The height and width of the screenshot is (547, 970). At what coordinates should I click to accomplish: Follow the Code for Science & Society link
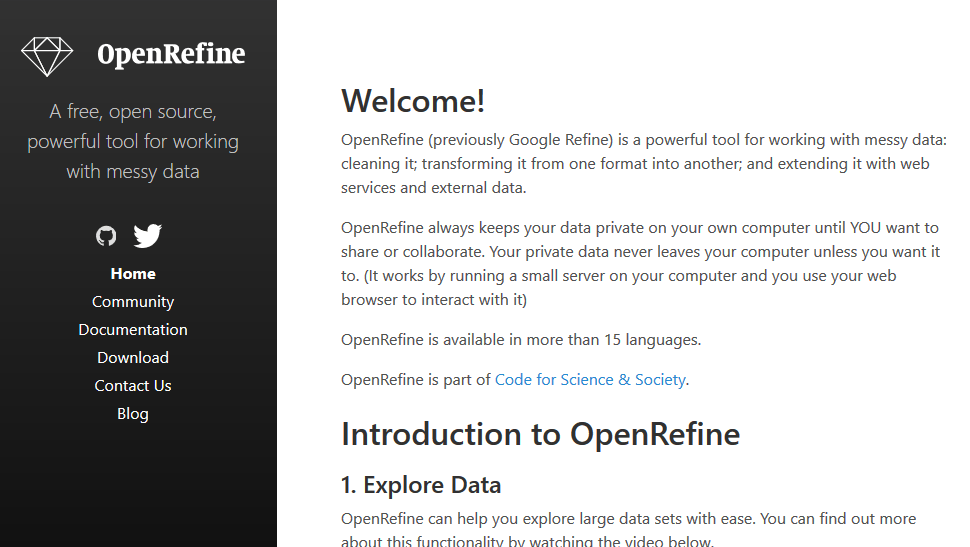[590, 379]
